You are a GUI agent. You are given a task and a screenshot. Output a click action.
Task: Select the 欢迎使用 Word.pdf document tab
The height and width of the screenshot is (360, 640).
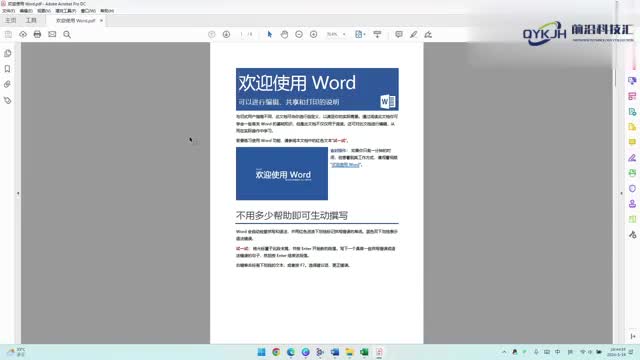point(76,20)
